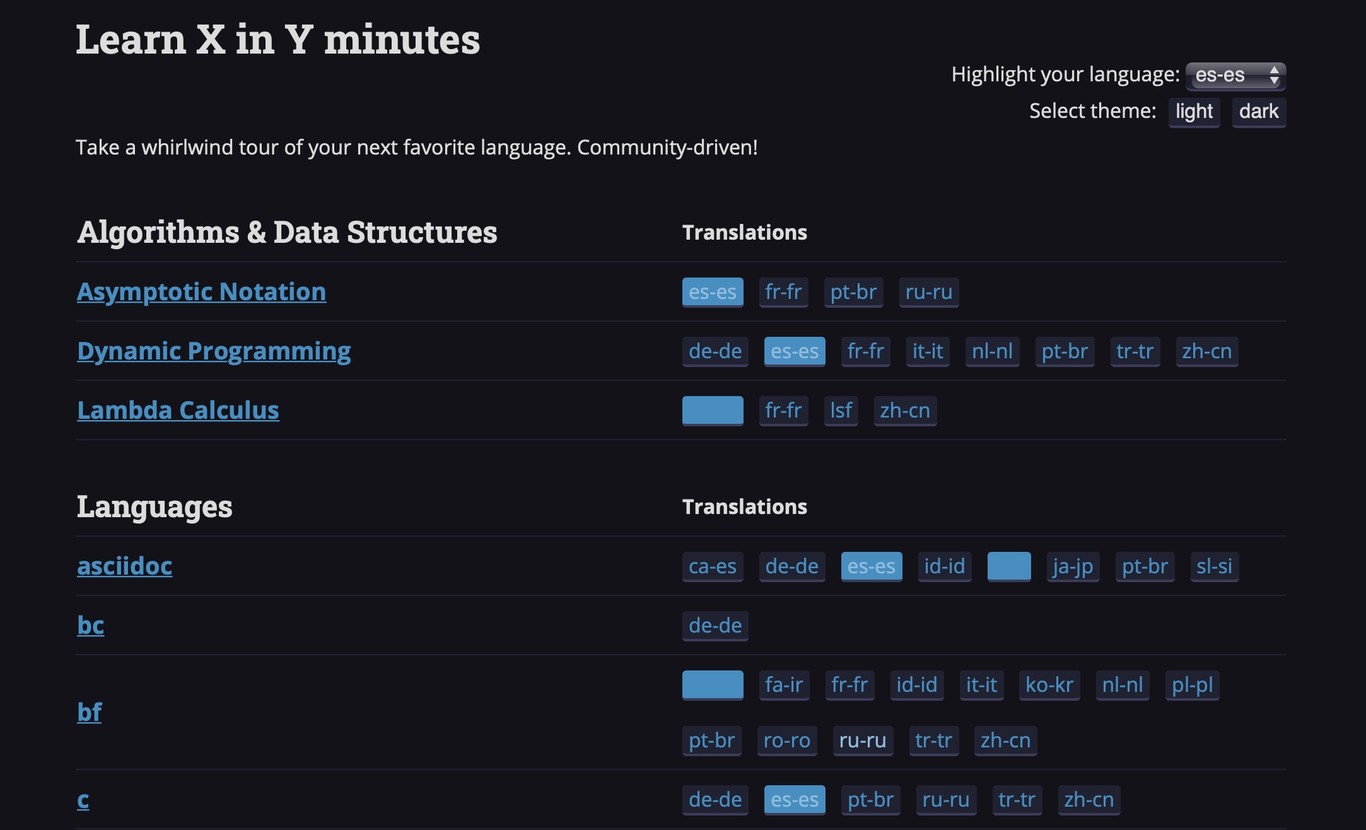Open the Dynamic Programming tutorial
This screenshot has height=830, width=1366.
(214, 351)
